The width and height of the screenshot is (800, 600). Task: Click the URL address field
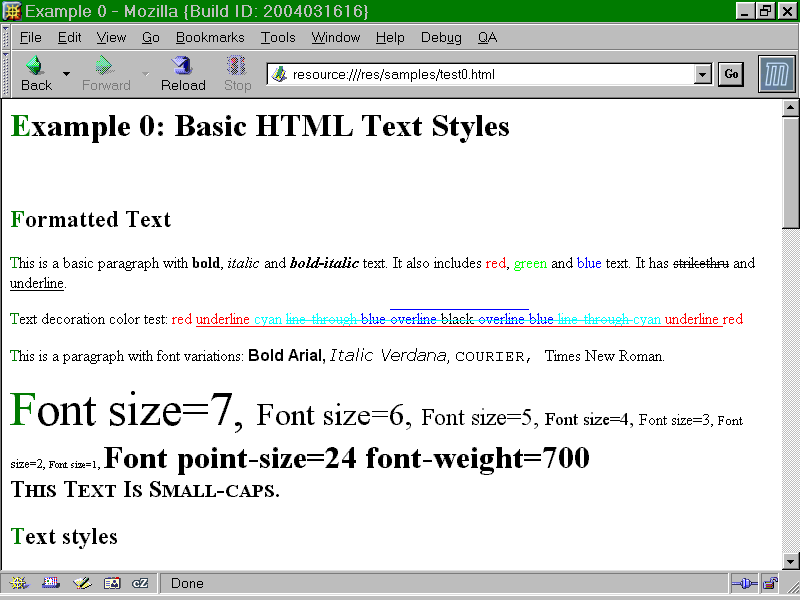click(480, 74)
